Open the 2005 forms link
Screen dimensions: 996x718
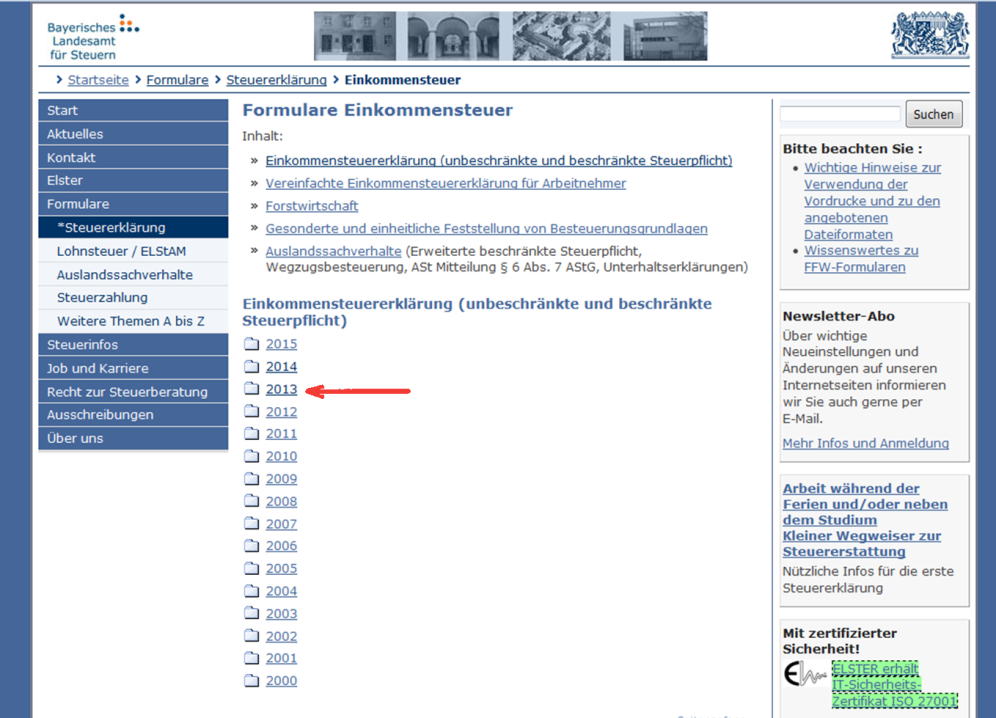[x=281, y=568]
